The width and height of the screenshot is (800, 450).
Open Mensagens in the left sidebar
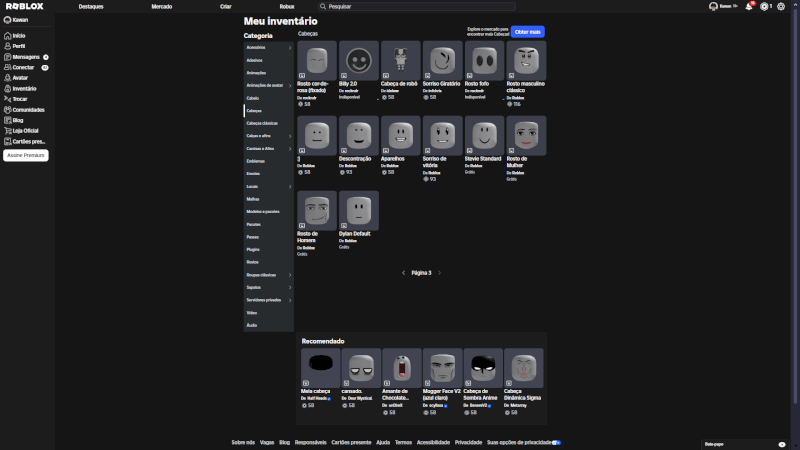26,57
